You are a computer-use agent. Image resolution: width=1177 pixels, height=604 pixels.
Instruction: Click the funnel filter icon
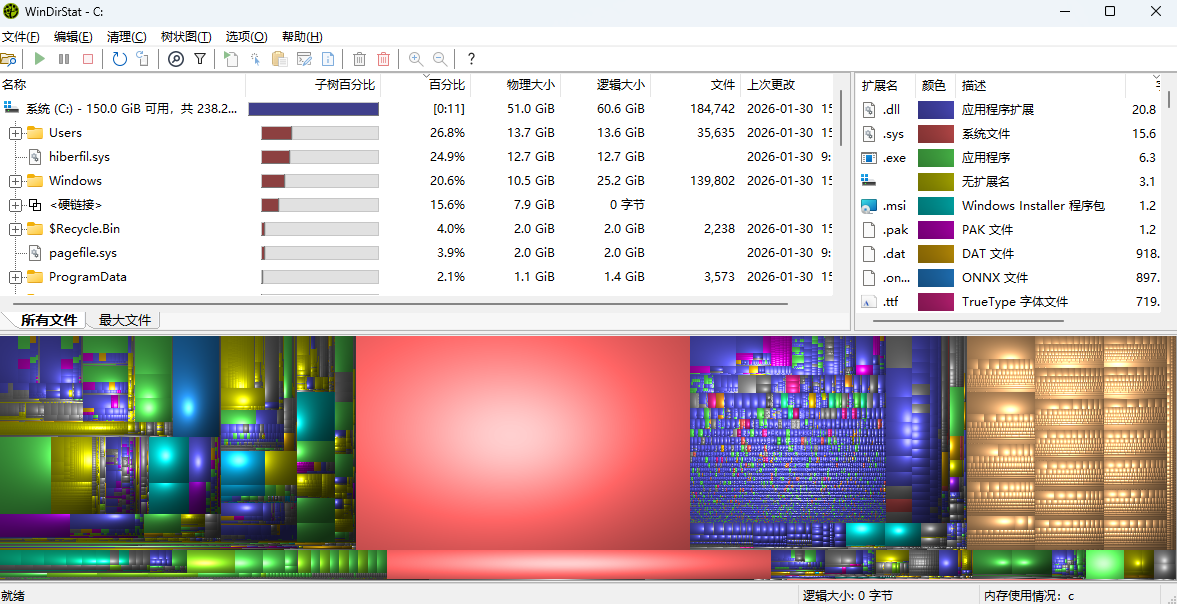pos(200,59)
